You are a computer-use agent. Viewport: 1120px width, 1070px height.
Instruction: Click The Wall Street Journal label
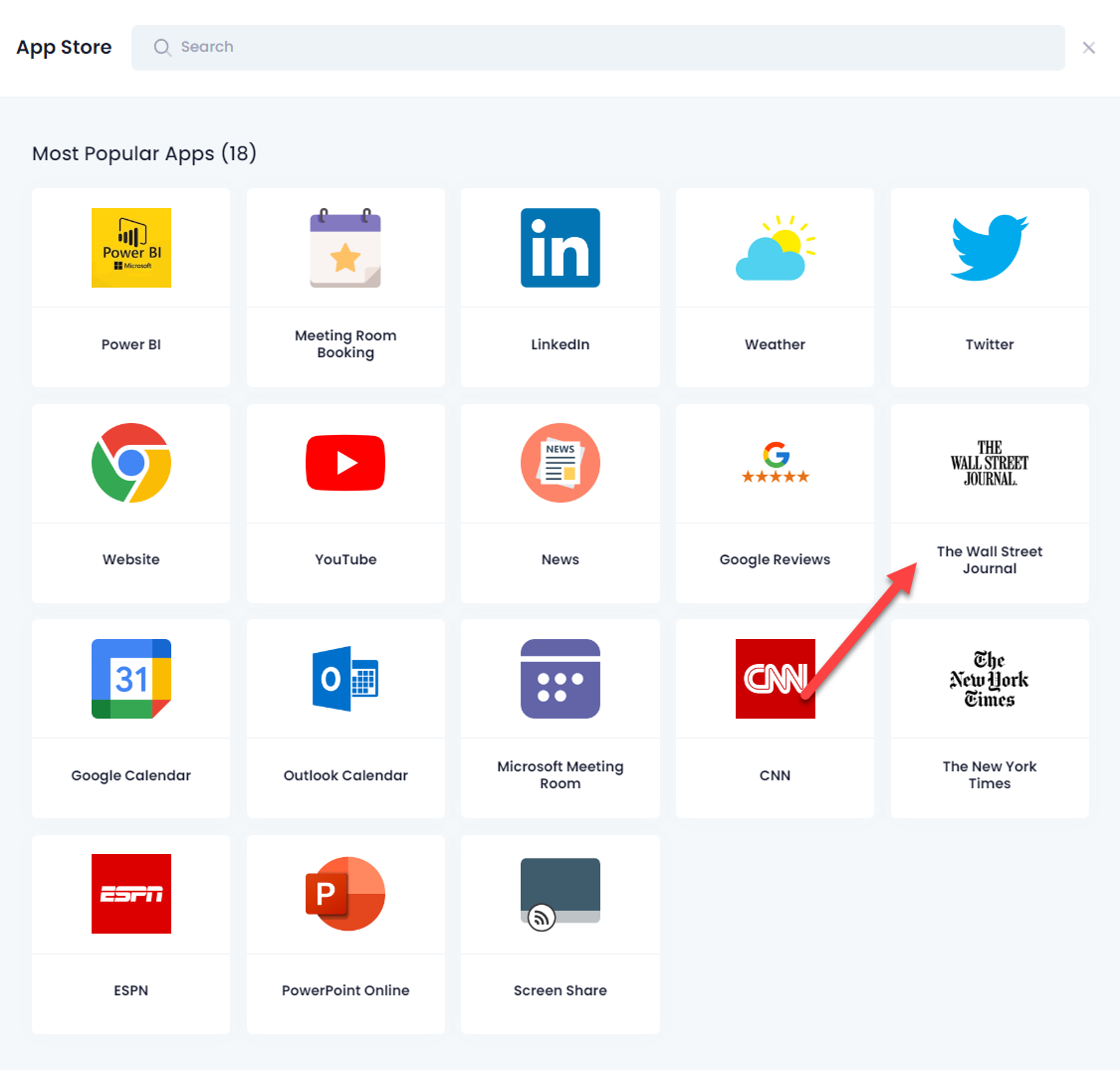990,560
